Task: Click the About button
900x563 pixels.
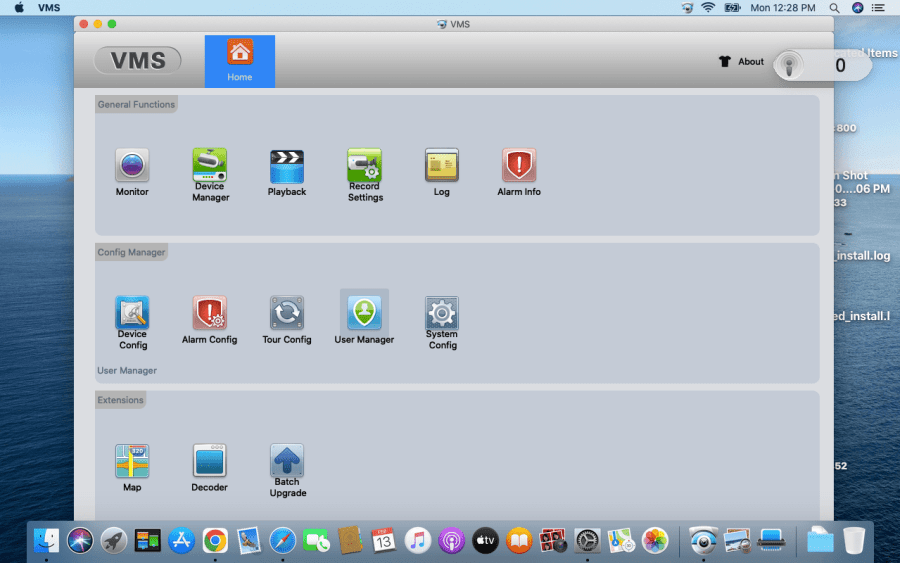Action: [741, 62]
